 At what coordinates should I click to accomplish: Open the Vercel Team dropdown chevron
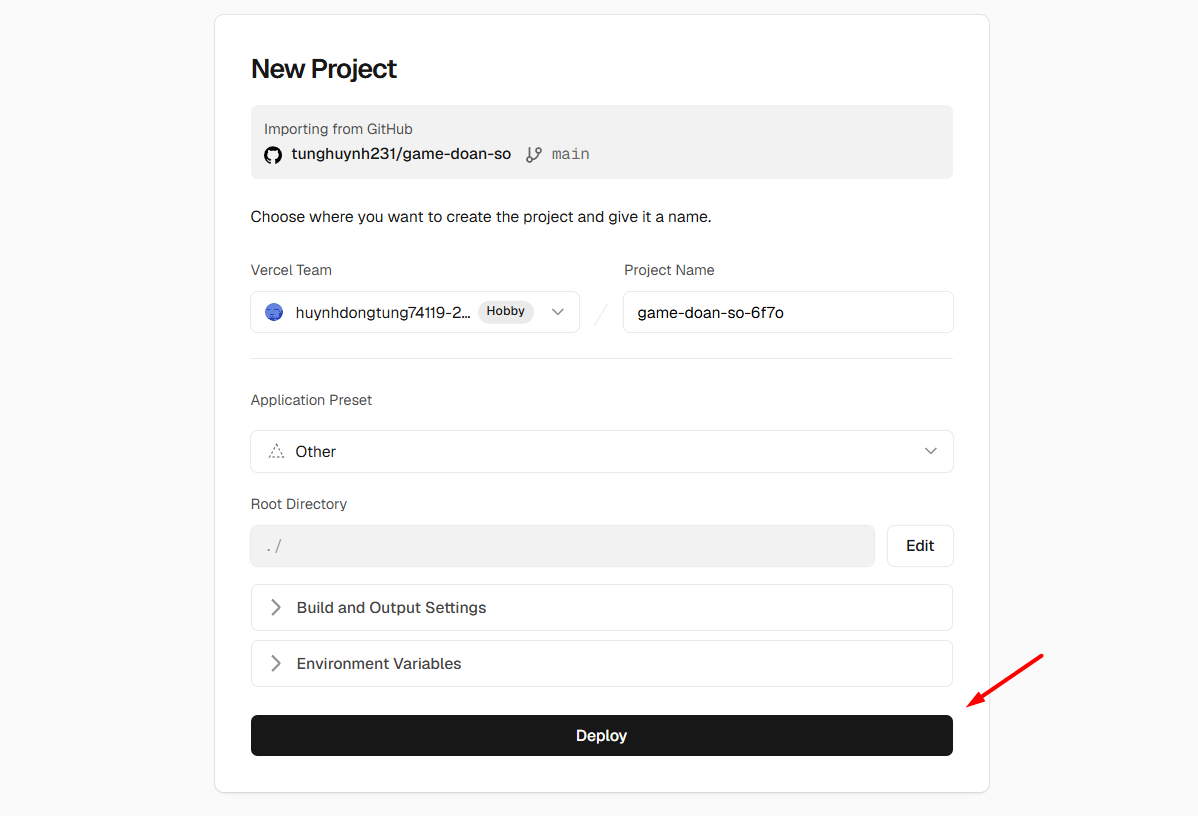tap(558, 312)
